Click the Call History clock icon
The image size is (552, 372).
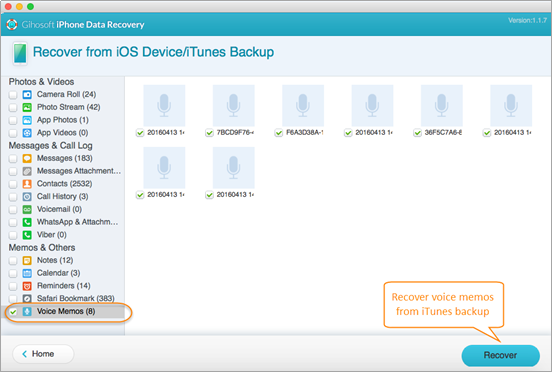(27, 196)
